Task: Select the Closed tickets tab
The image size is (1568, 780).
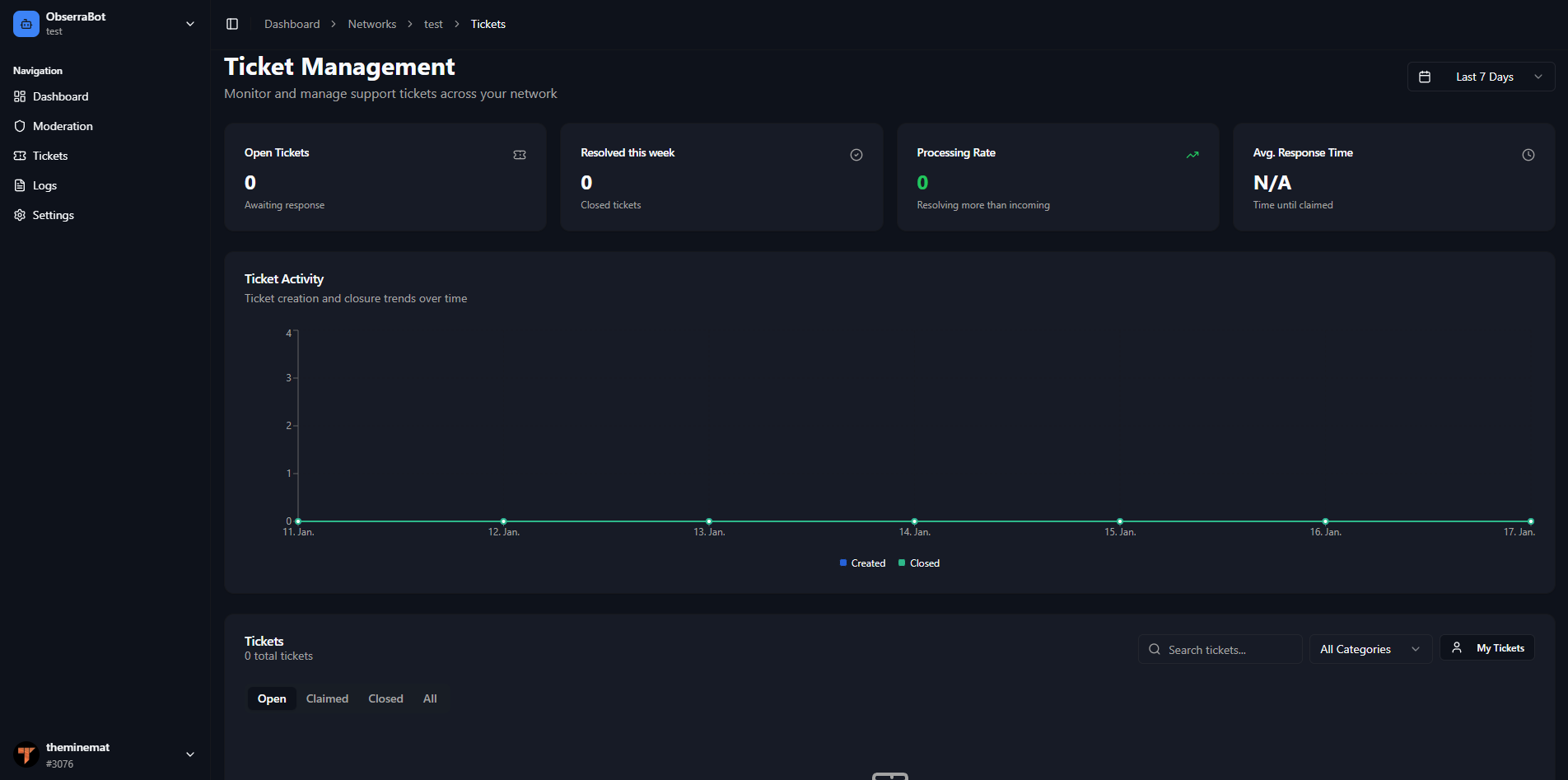Action: pos(385,698)
